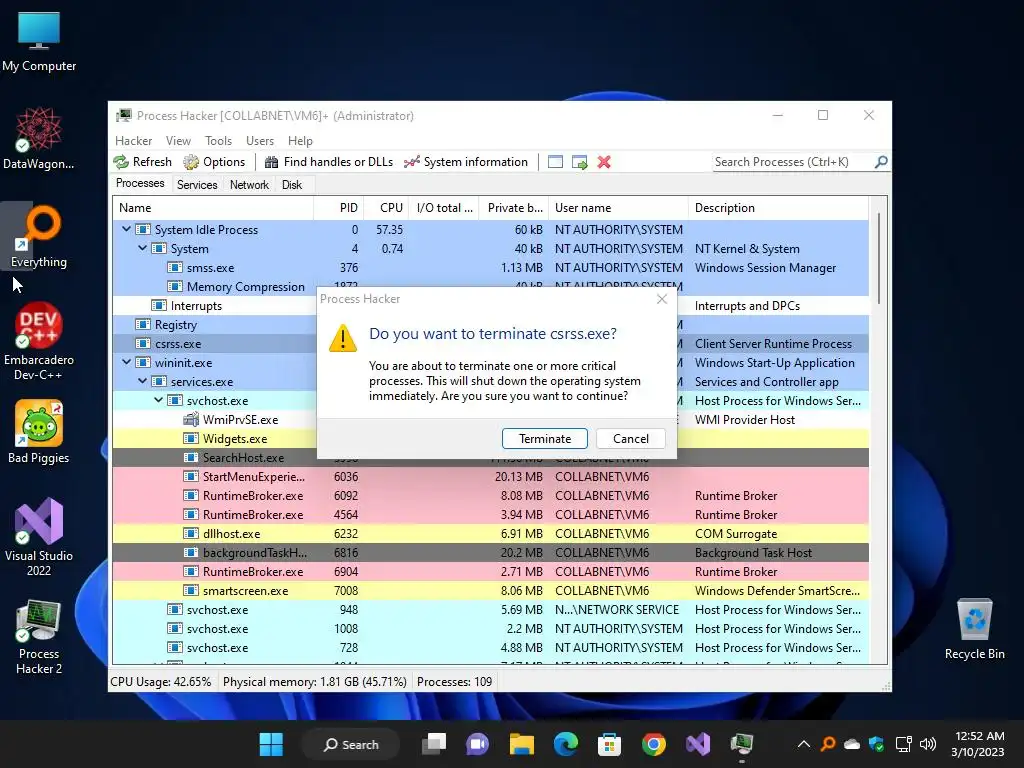Select RuntimeBroker.exe with PID 6092
Screen dimensions: 1024x768
(490, 496)
